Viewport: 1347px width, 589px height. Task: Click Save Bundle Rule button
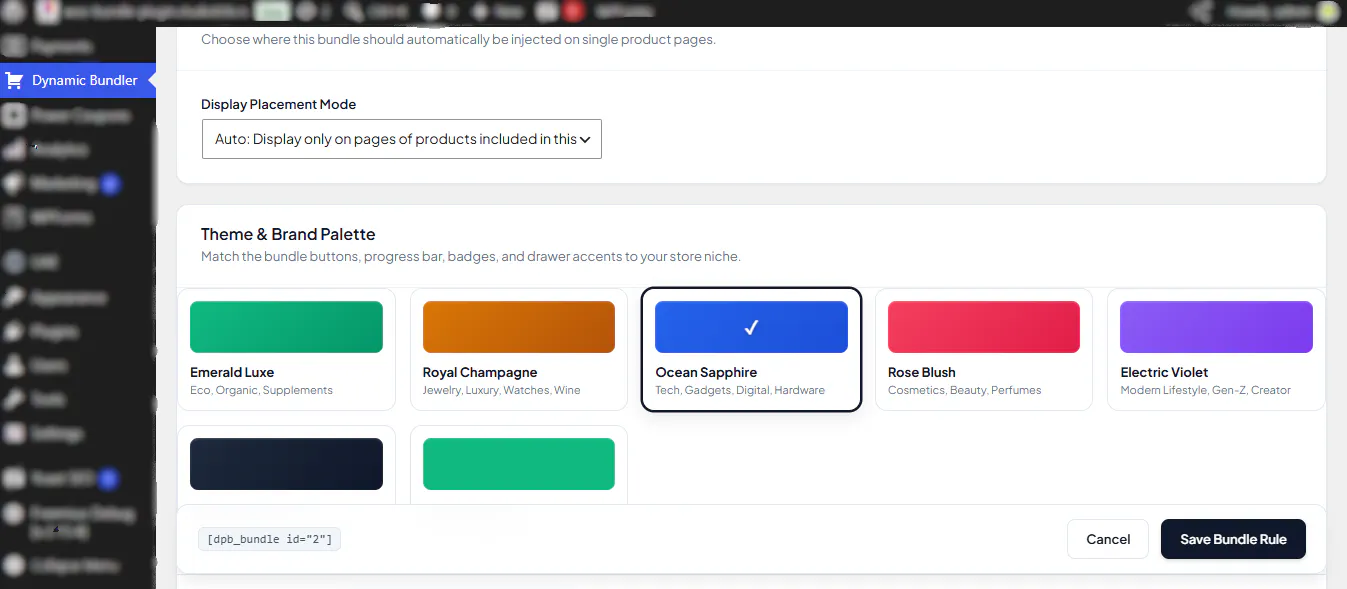pos(1233,539)
